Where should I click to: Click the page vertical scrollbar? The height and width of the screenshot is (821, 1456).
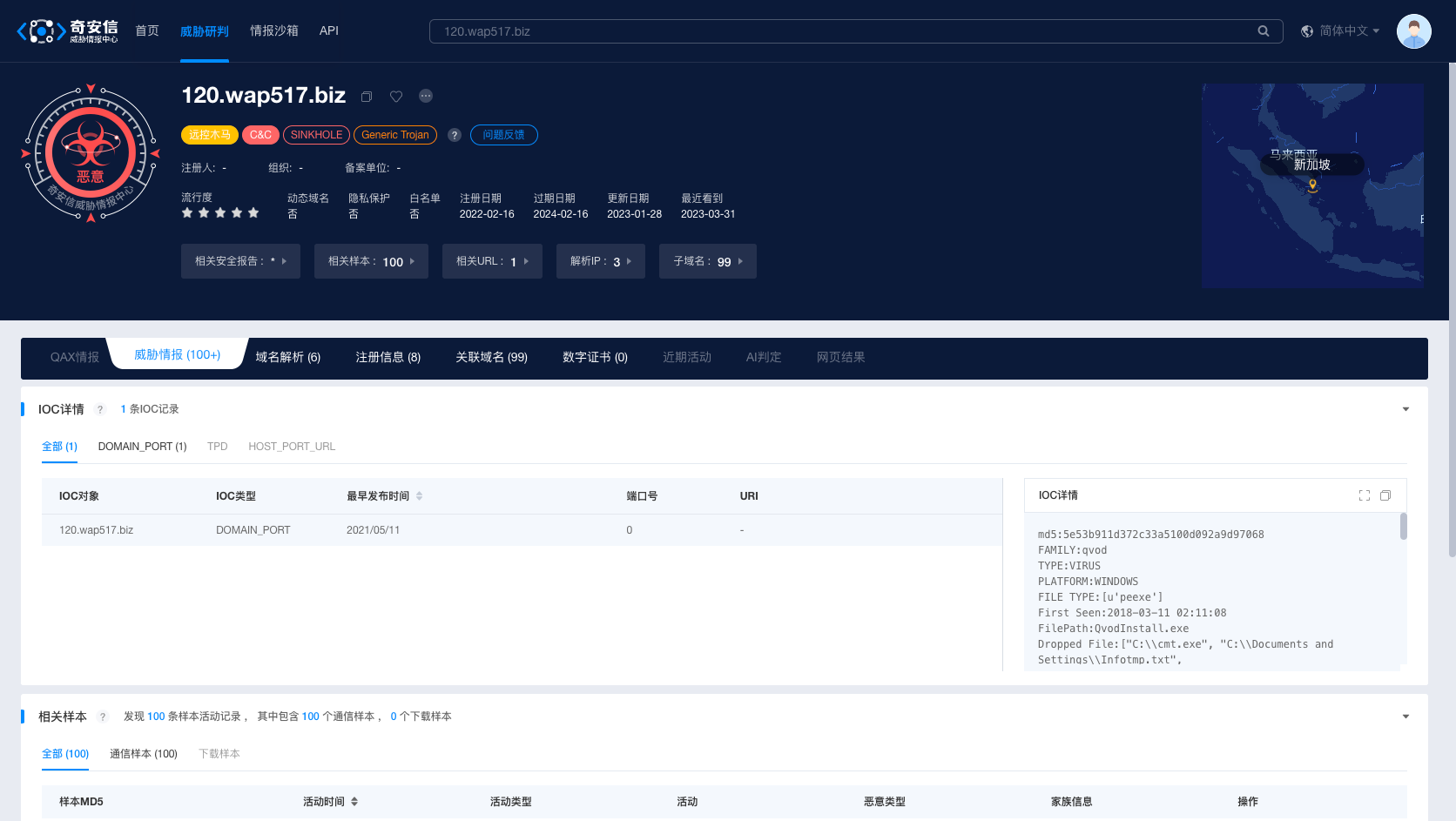[1452, 309]
